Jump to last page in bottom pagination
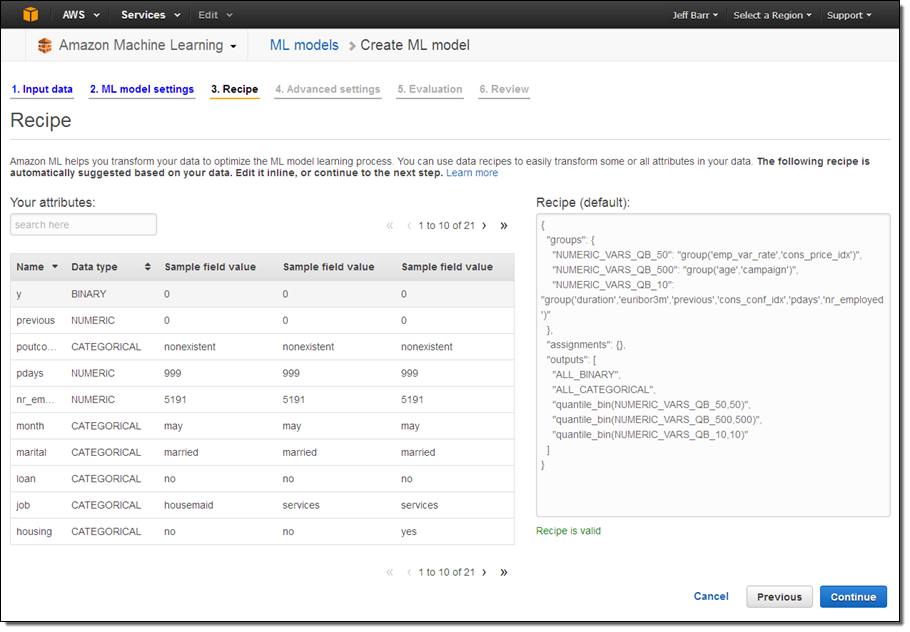Screen dimensions: 910x632 [503, 572]
